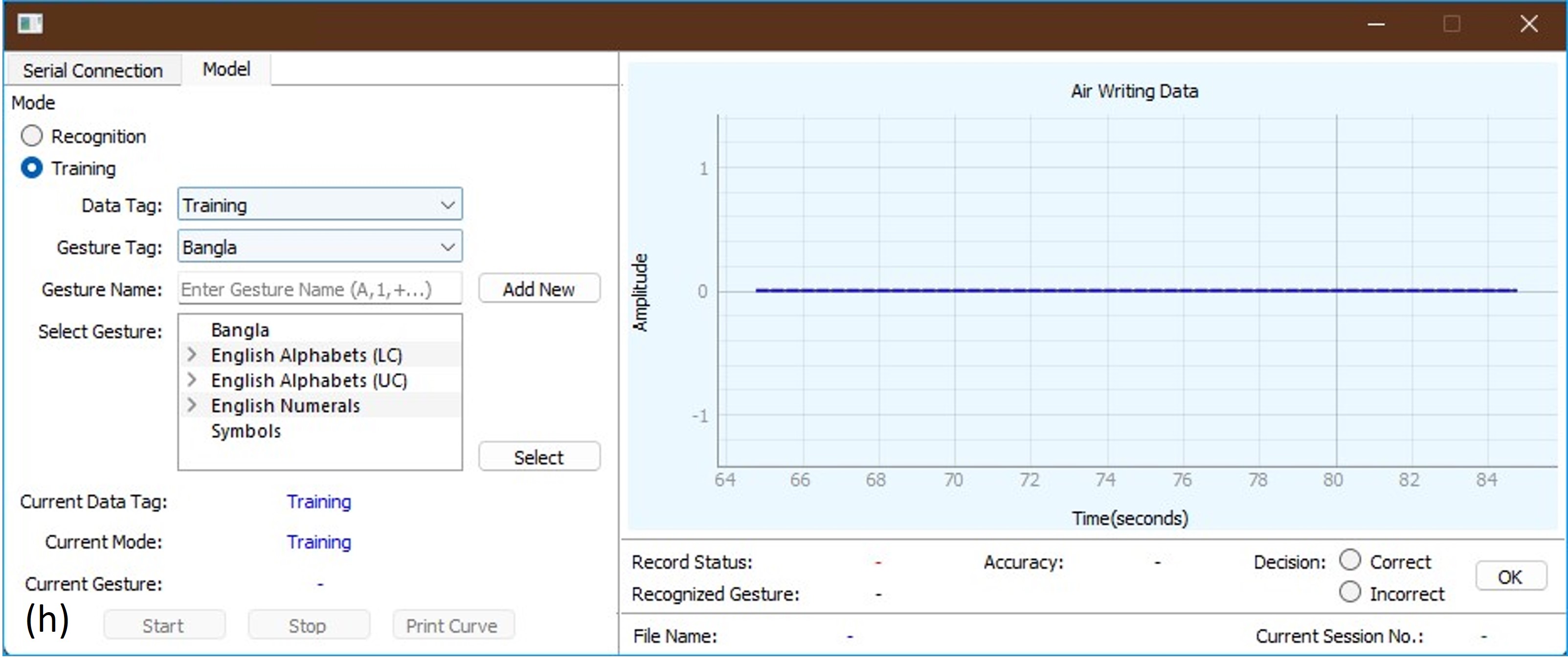
Task: Switch to the Model tab
Action: click(226, 69)
